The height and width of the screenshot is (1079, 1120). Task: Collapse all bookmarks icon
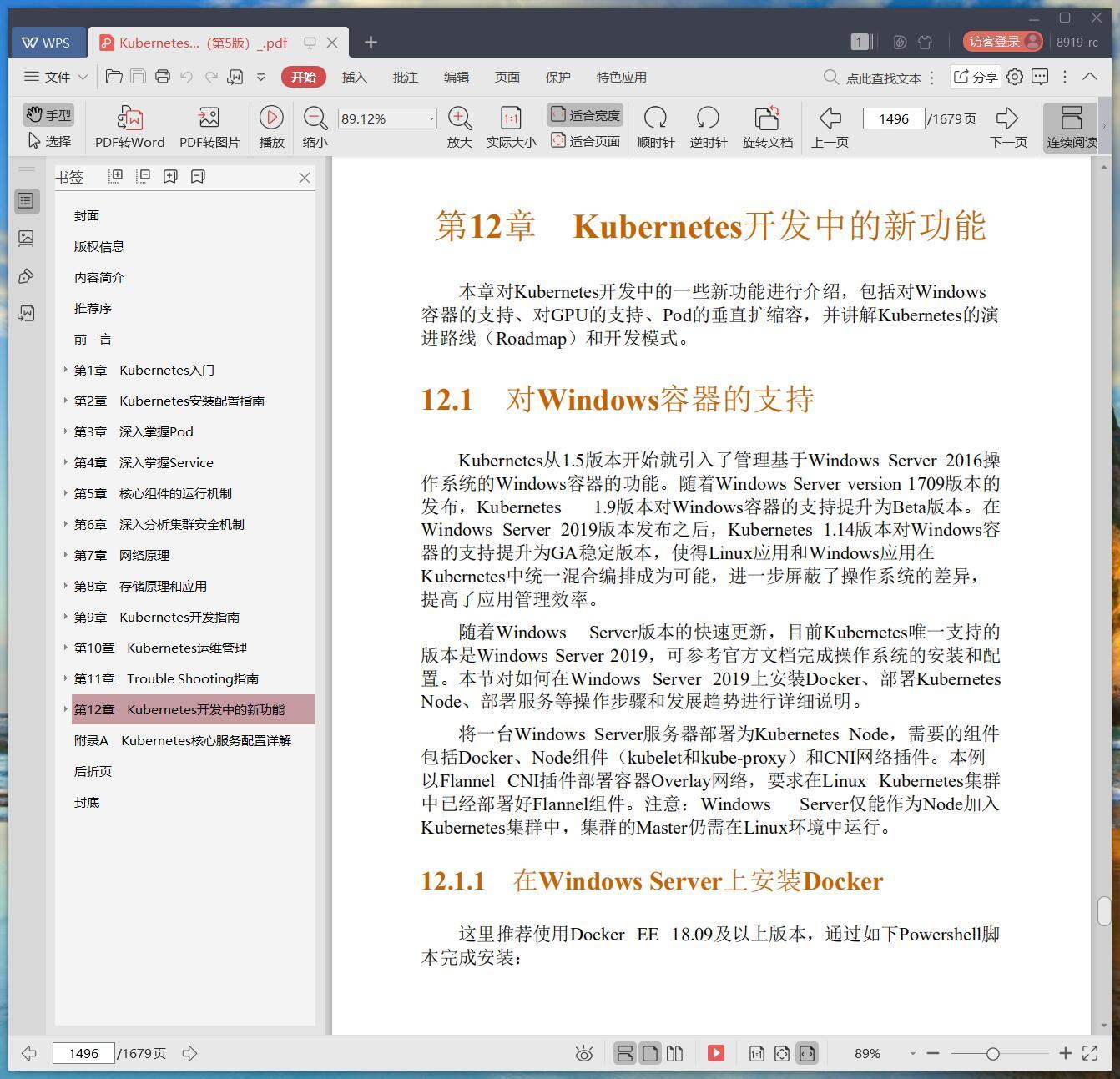(x=143, y=176)
